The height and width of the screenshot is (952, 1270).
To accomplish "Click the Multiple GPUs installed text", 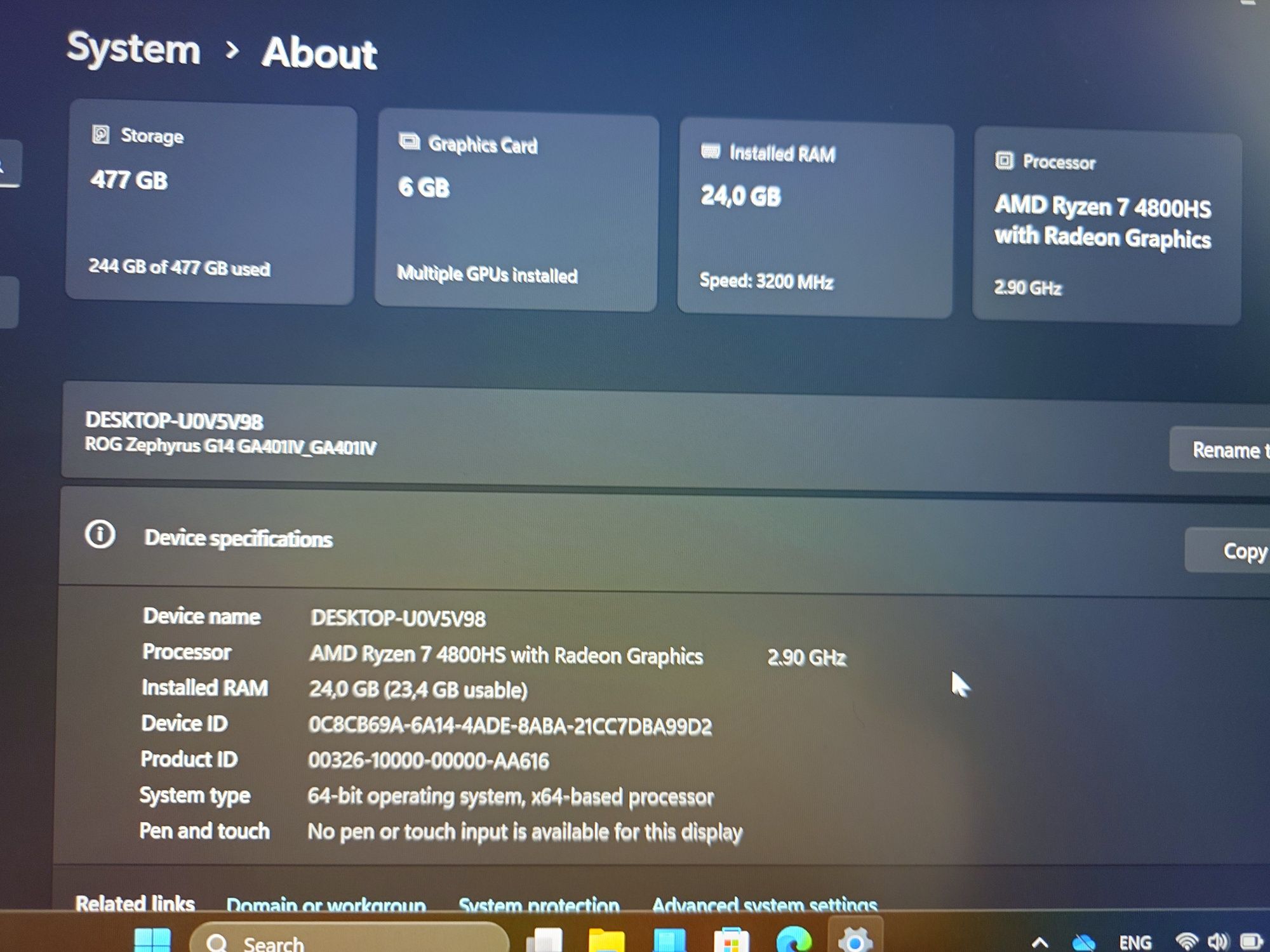I will [x=487, y=274].
